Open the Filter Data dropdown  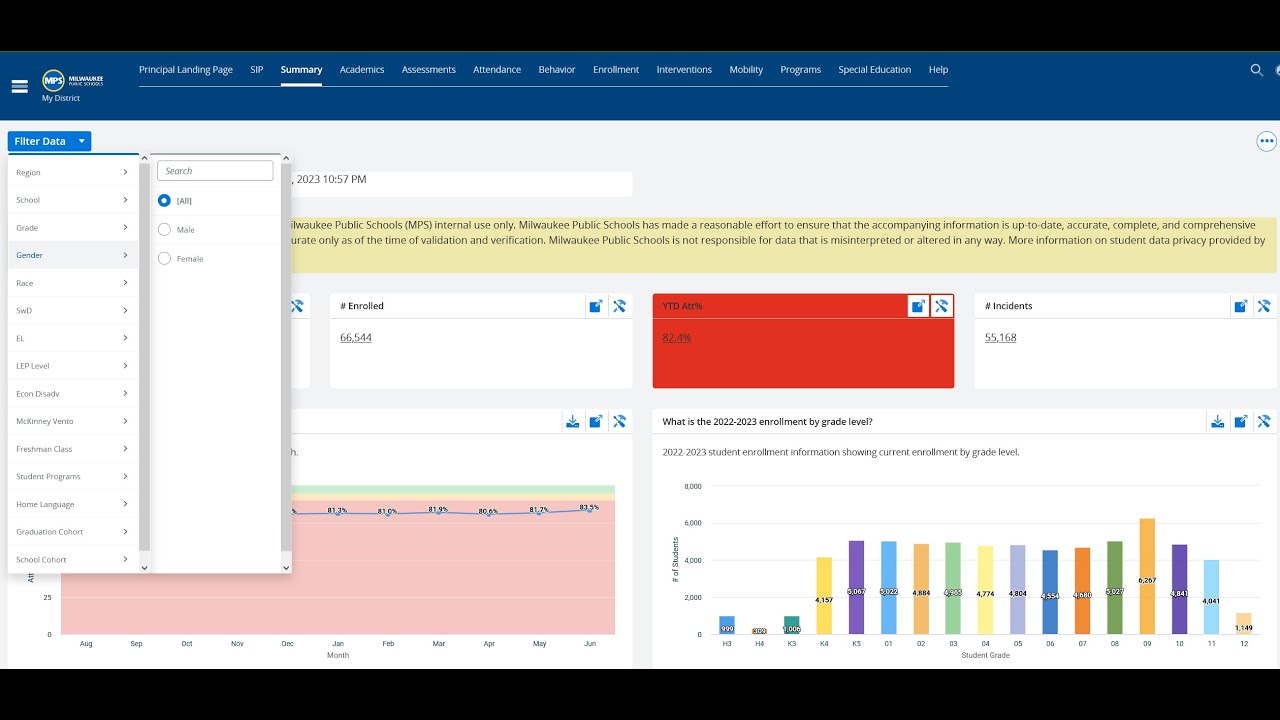pos(49,141)
